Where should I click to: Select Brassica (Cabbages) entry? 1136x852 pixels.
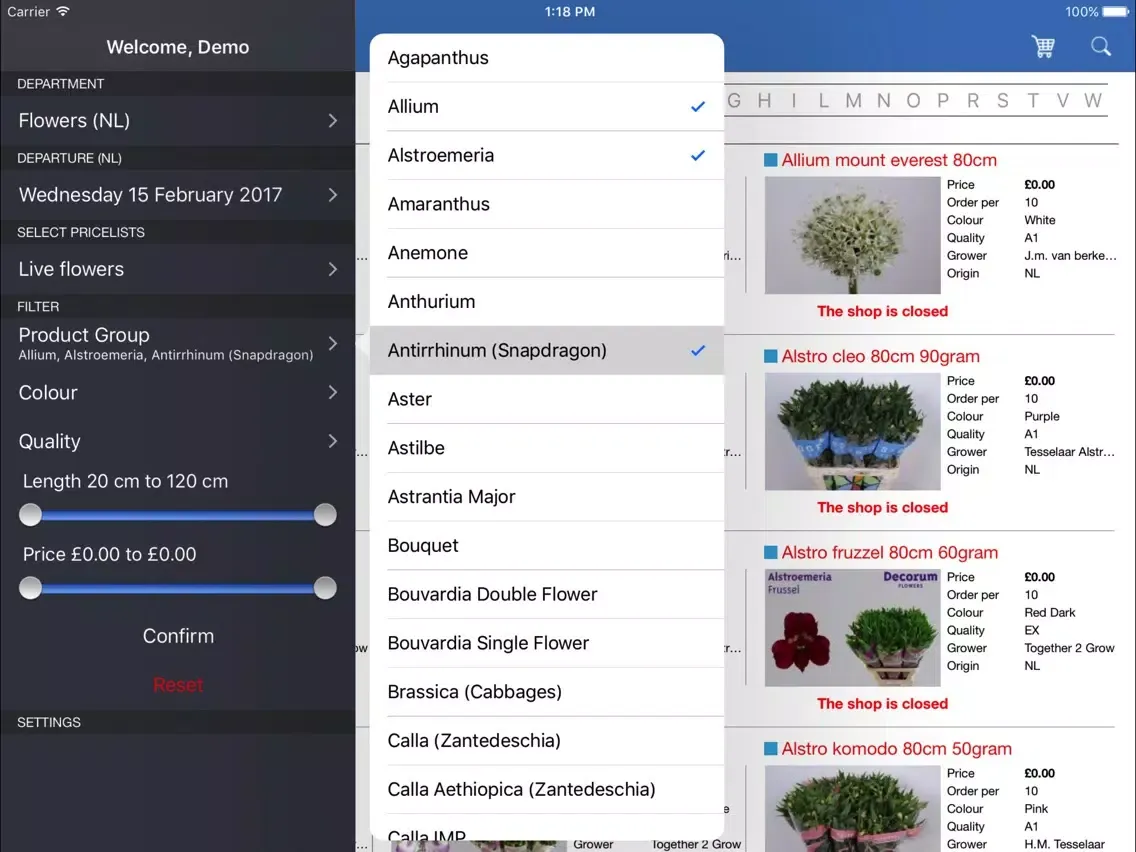pyautogui.click(x=547, y=692)
